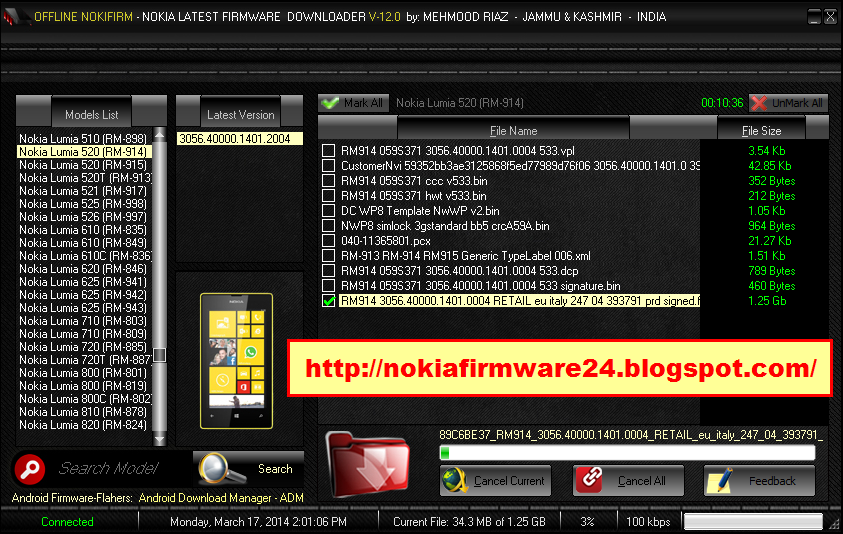The width and height of the screenshot is (843, 534).
Task: Click the status bar overall progress bar
Action: 753,521
